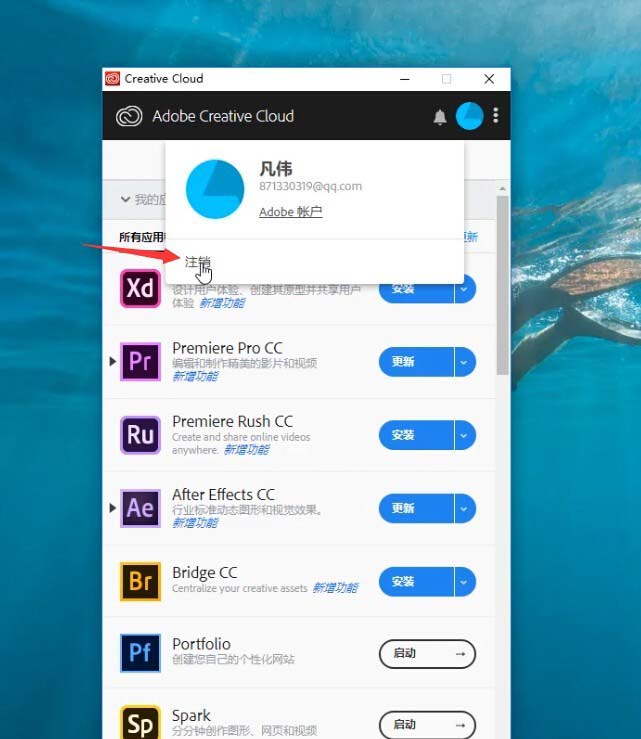Click the Spark app icon
The image size is (641, 739).
[140, 722]
